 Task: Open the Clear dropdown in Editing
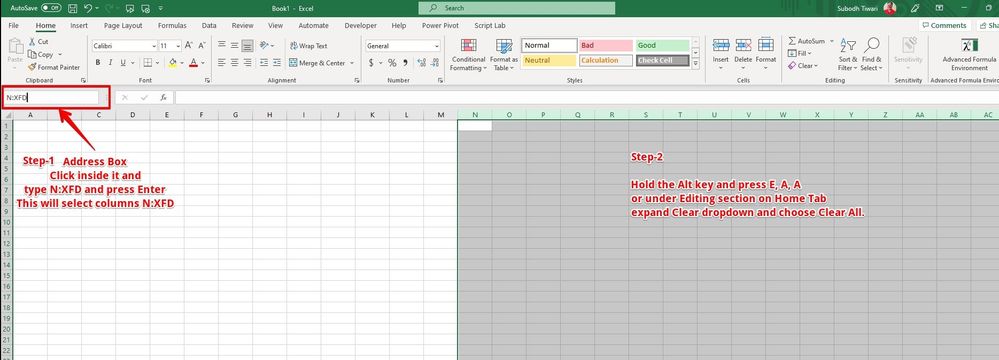pos(803,66)
